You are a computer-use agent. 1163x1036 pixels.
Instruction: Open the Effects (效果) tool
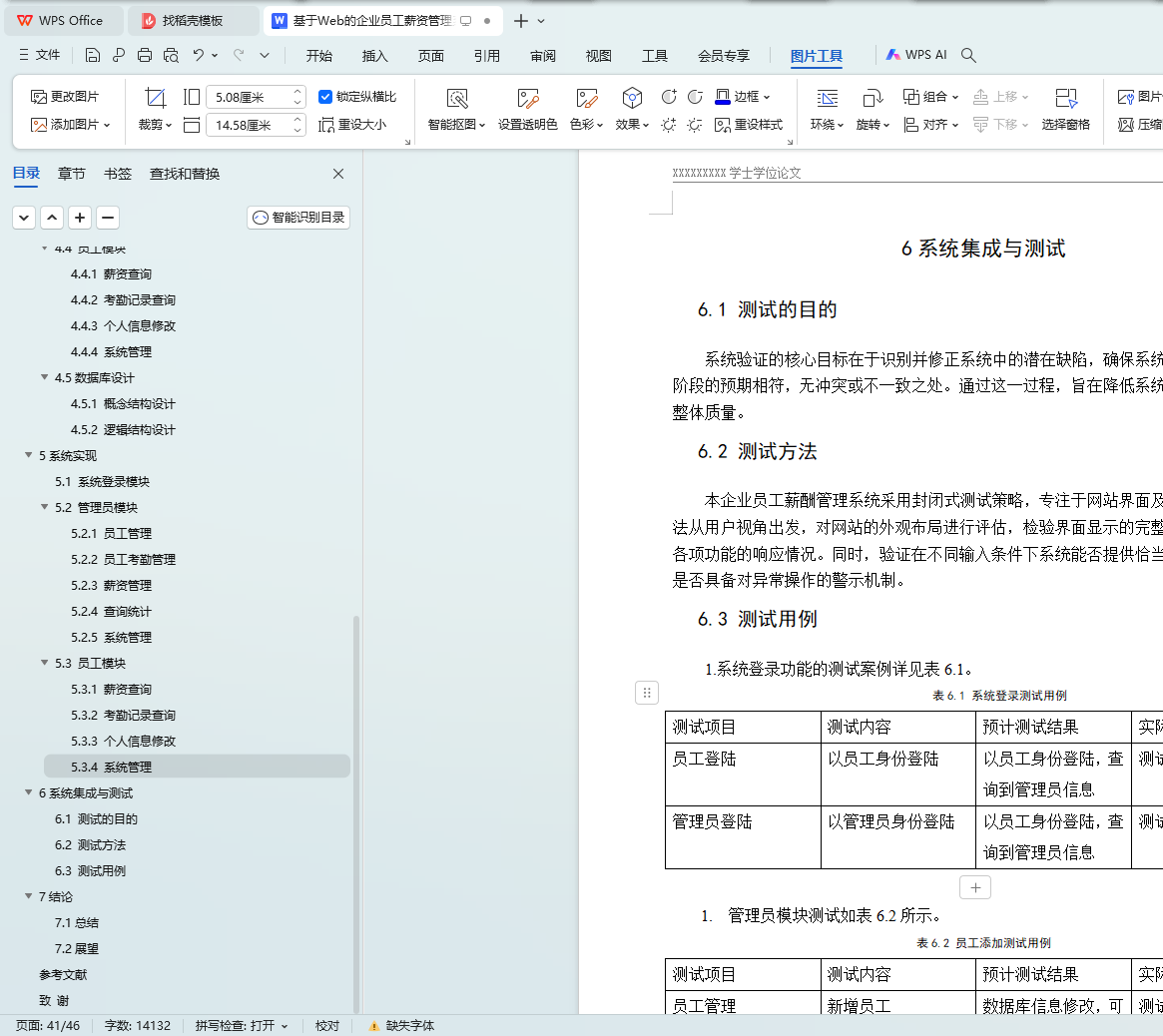click(632, 109)
